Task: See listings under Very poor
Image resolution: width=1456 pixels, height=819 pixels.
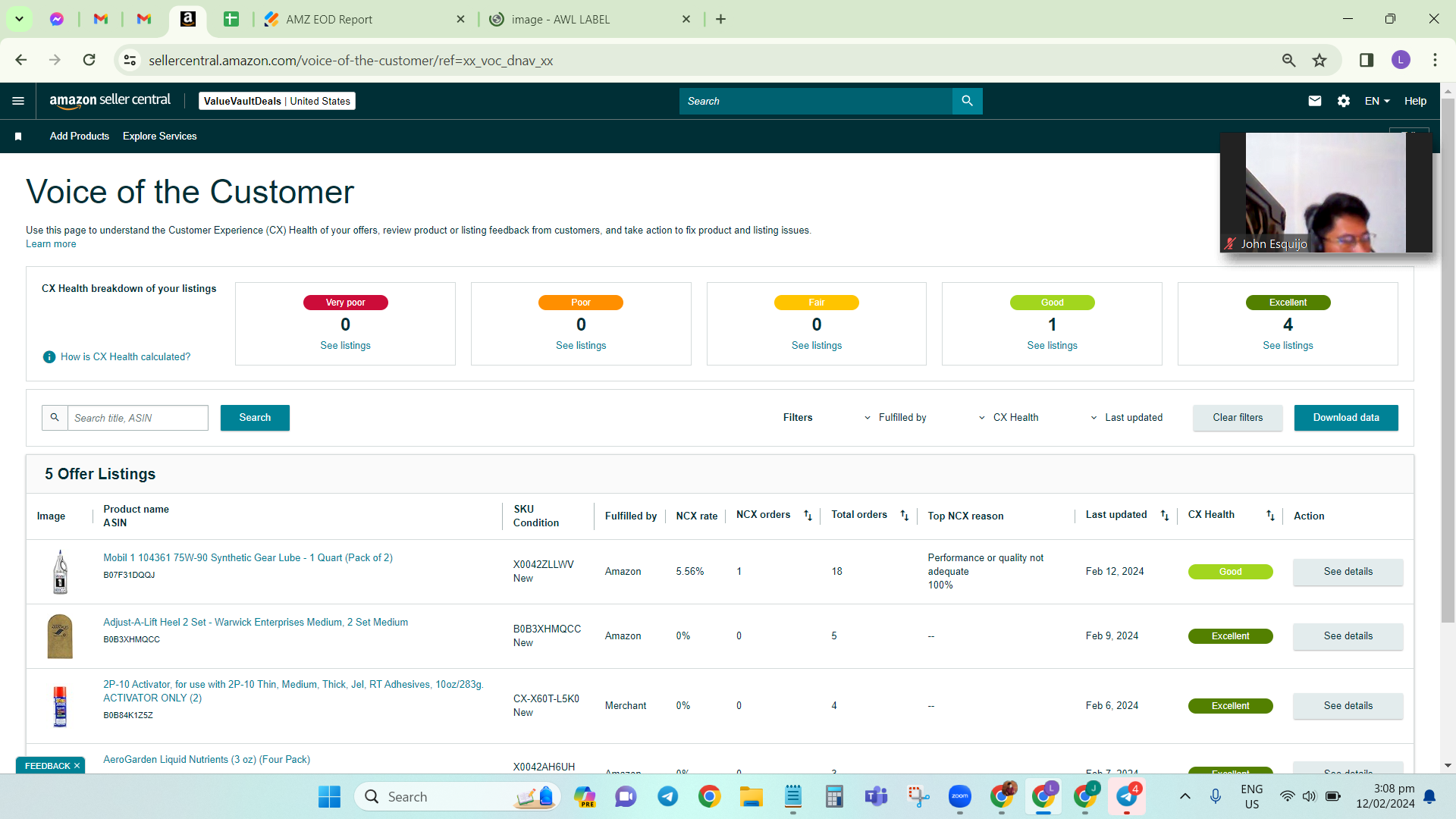Action: coord(345,346)
